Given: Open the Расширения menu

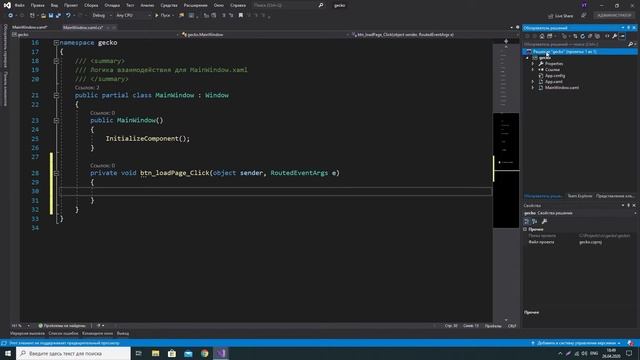Looking at the screenshot, I should click(x=196, y=5).
